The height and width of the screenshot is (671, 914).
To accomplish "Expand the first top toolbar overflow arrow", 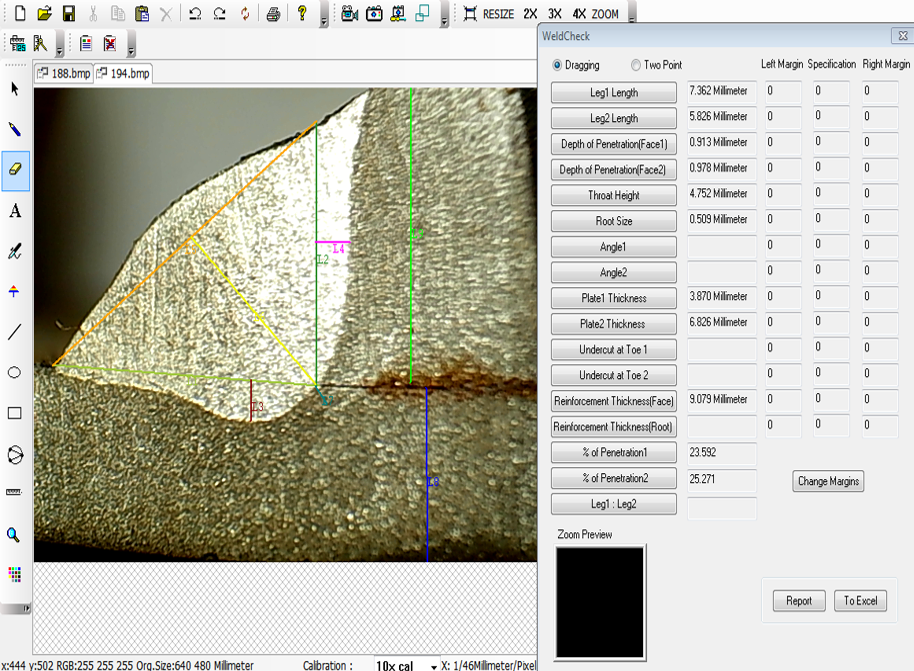I will 324,22.
